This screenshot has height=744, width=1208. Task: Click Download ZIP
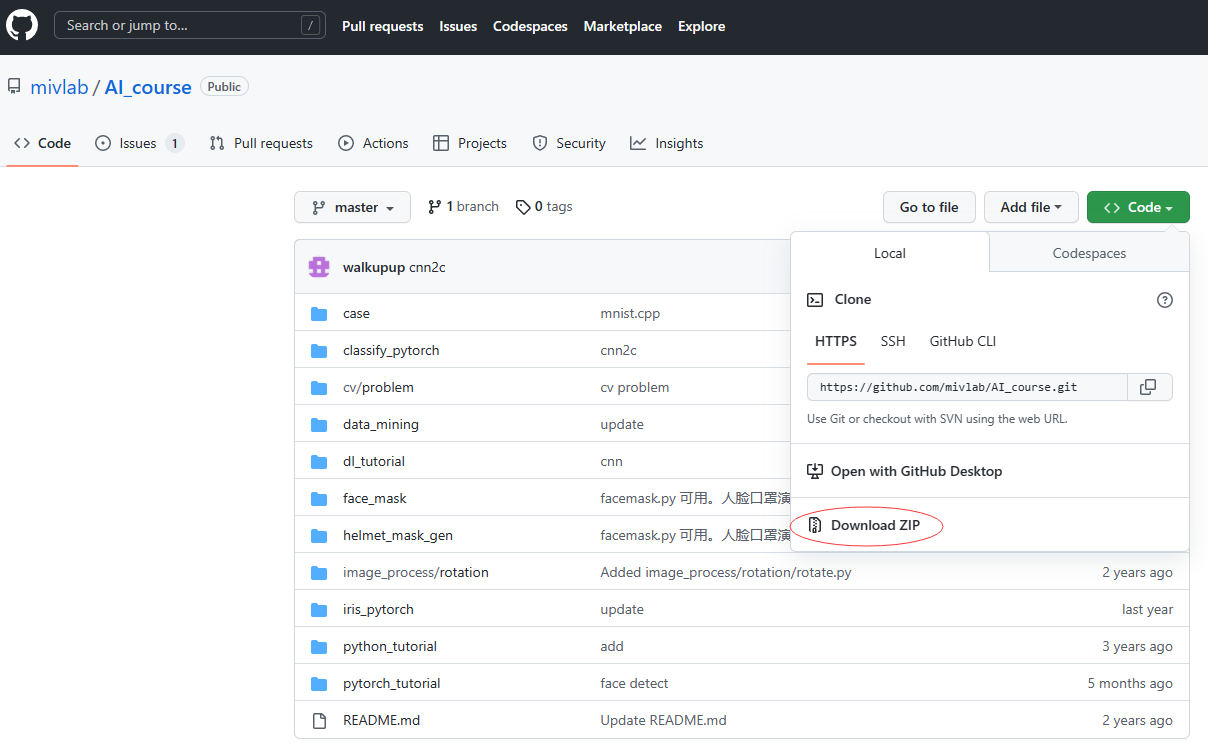coord(864,525)
